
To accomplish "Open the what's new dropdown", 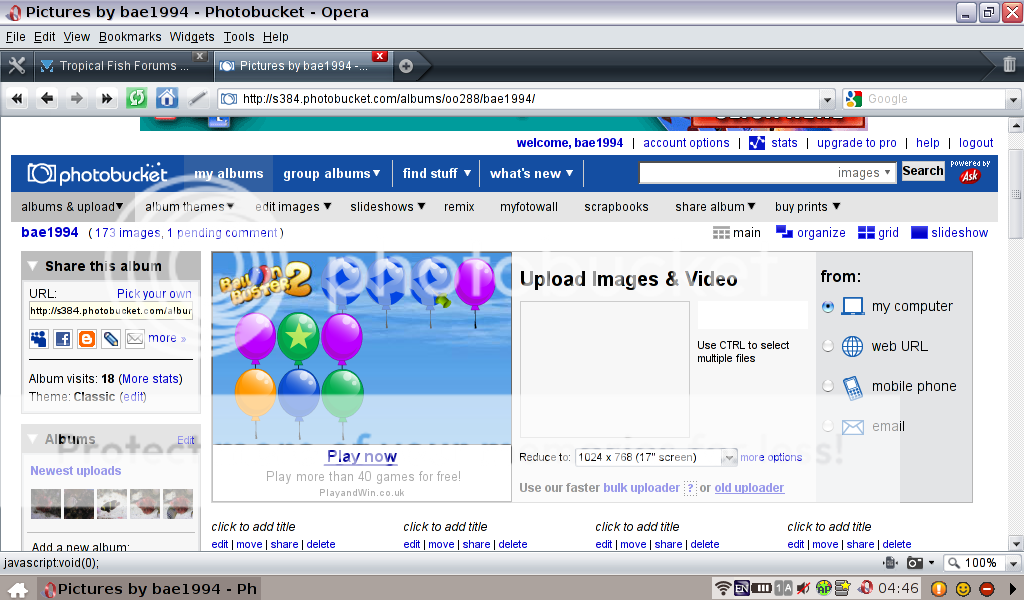I will pos(532,174).
